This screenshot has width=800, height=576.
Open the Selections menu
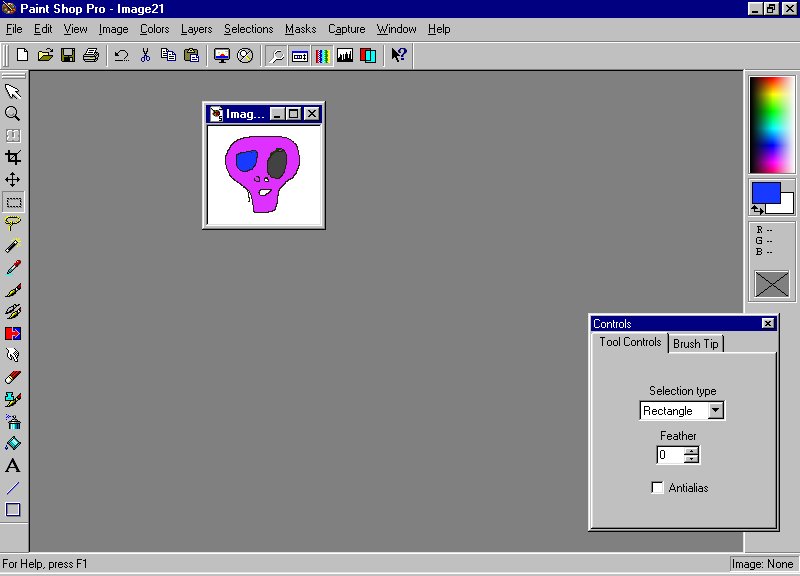click(248, 29)
